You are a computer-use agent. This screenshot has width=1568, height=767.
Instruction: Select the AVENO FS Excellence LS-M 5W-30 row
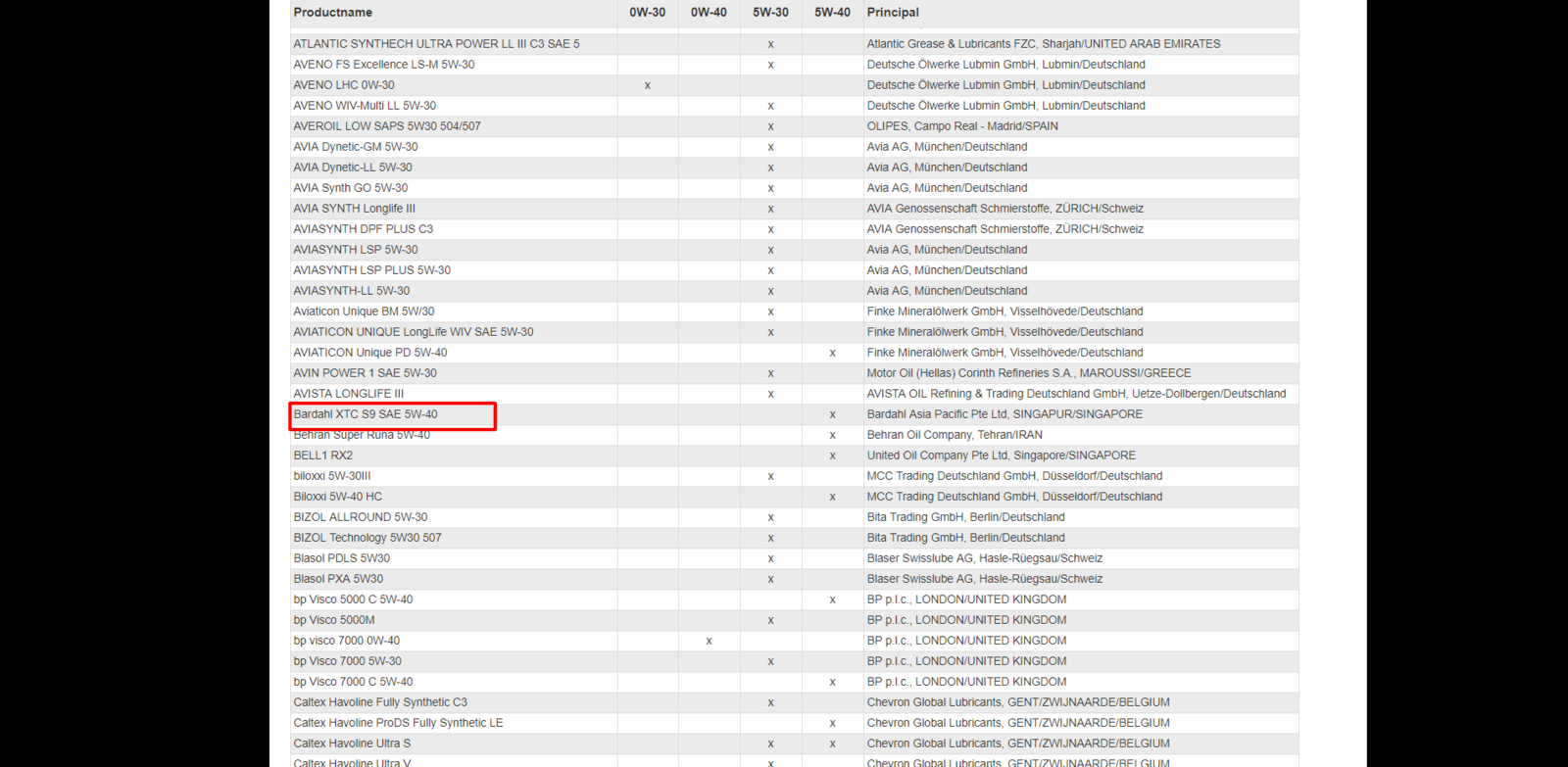(x=794, y=65)
